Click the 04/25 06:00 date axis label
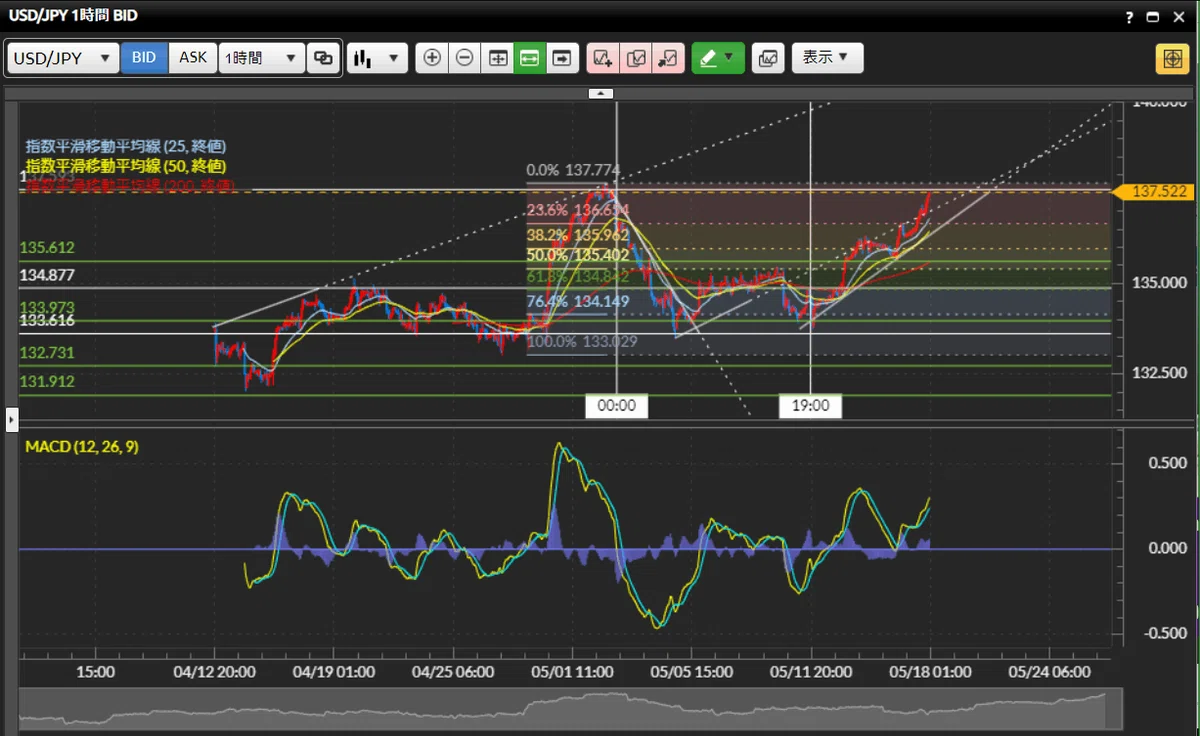This screenshot has width=1200, height=736. (x=455, y=672)
